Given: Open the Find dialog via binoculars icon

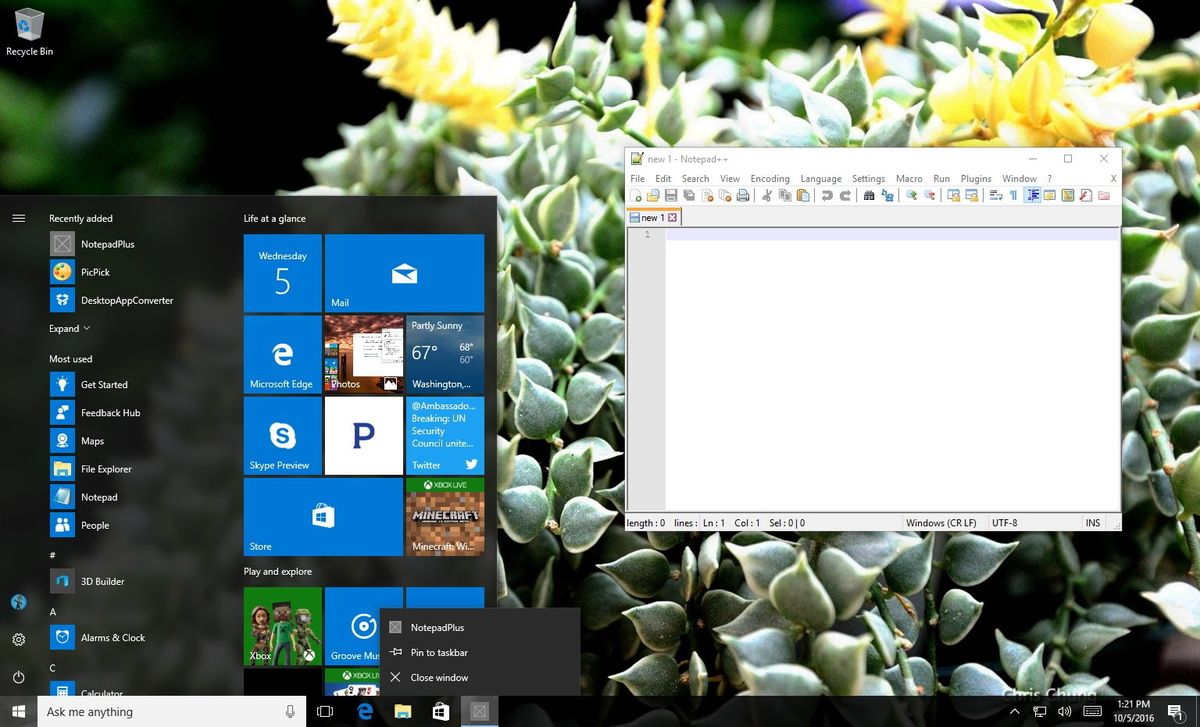Looking at the screenshot, I should [x=868, y=195].
